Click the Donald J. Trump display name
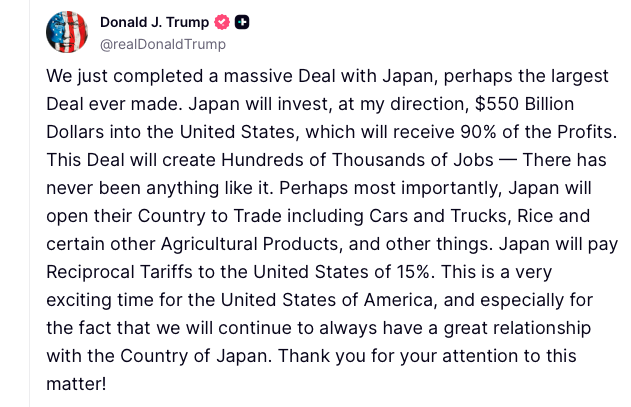631x407 pixels. [x=155, y=22]
